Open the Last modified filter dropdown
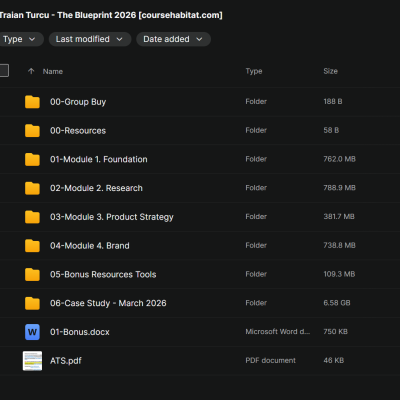This screenshot has width=400, height=400. point(90,39)
